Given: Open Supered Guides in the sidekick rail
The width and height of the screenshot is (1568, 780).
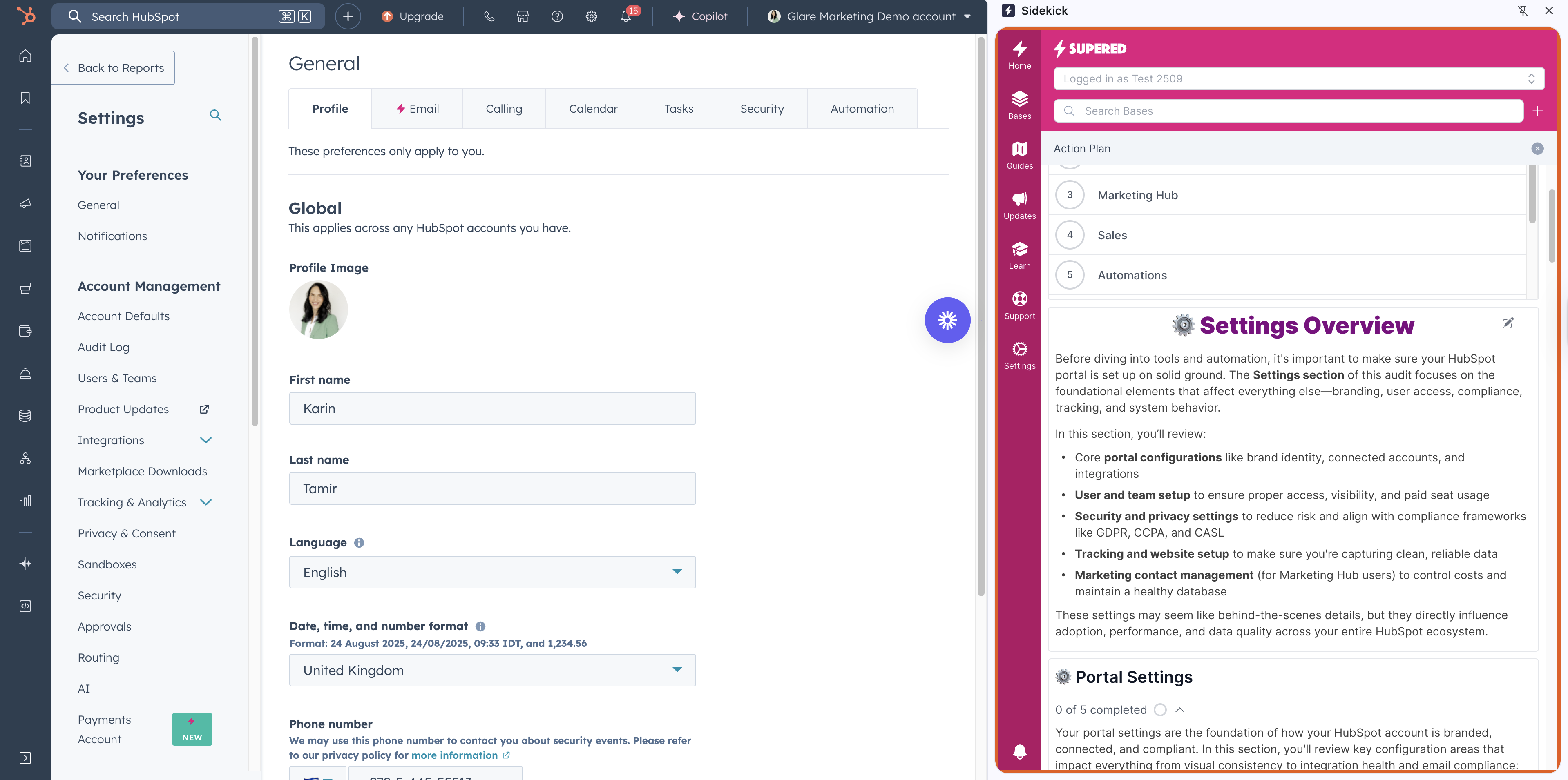Looking at the screenshot, I should pyautogui.click(x=1020, y=155).
